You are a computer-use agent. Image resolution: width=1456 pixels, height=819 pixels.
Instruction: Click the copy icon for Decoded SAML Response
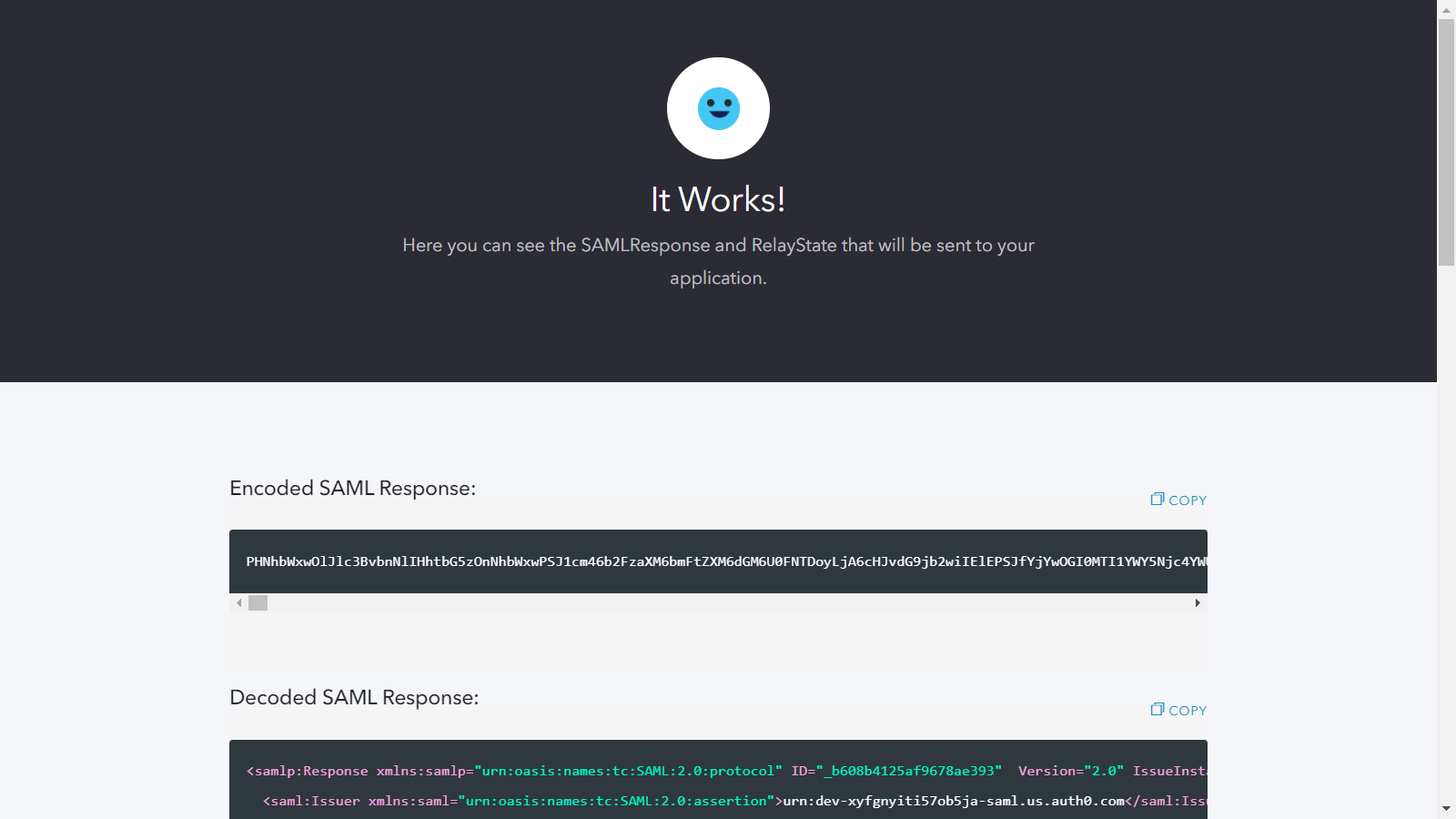tap(1157, 710)
